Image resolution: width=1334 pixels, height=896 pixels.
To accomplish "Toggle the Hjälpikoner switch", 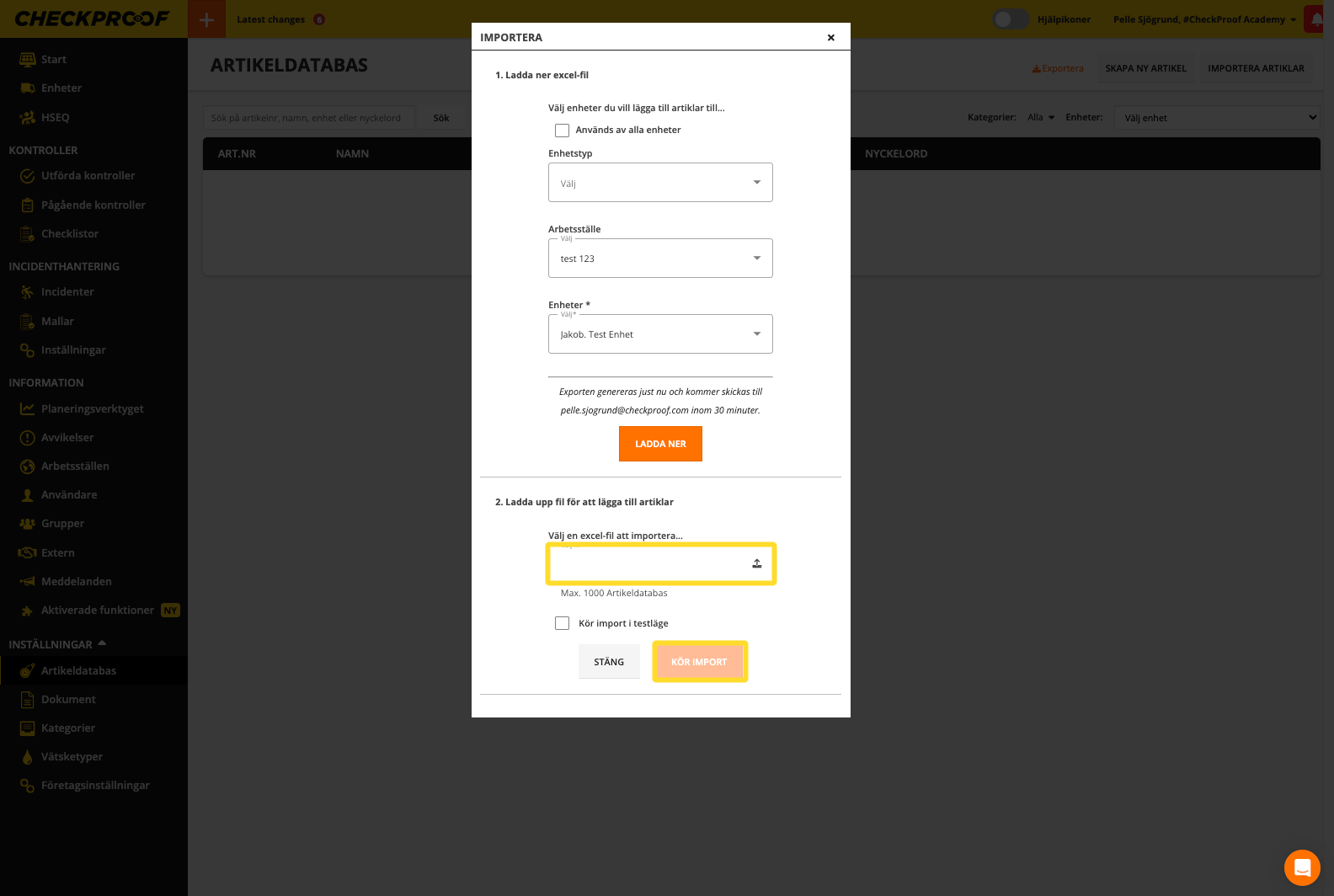I will [x=1010, y=19].
